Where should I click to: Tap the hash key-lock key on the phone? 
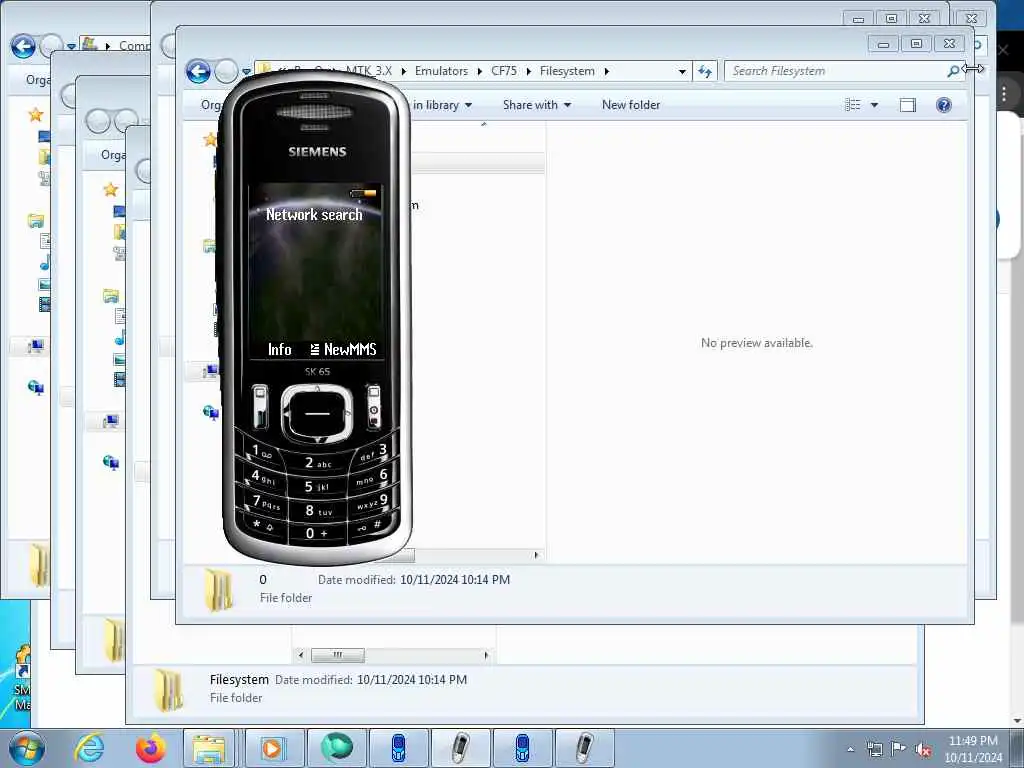370,526
